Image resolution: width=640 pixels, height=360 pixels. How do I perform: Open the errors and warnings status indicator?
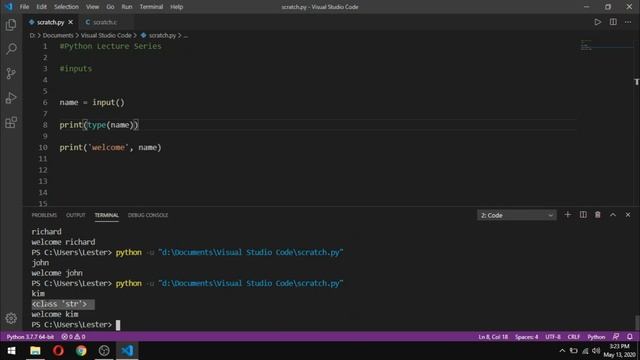click(x=73, y=337)
